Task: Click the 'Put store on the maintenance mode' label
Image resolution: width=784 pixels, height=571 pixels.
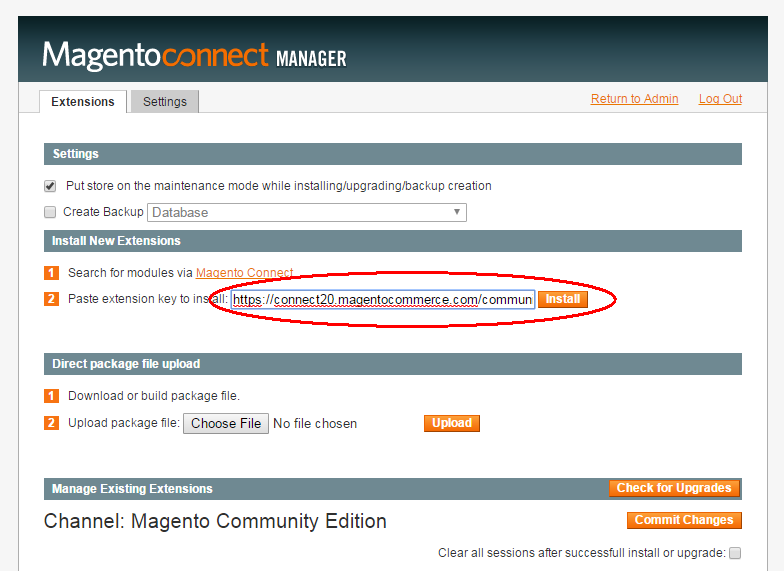Action: [x=278, y=186]
